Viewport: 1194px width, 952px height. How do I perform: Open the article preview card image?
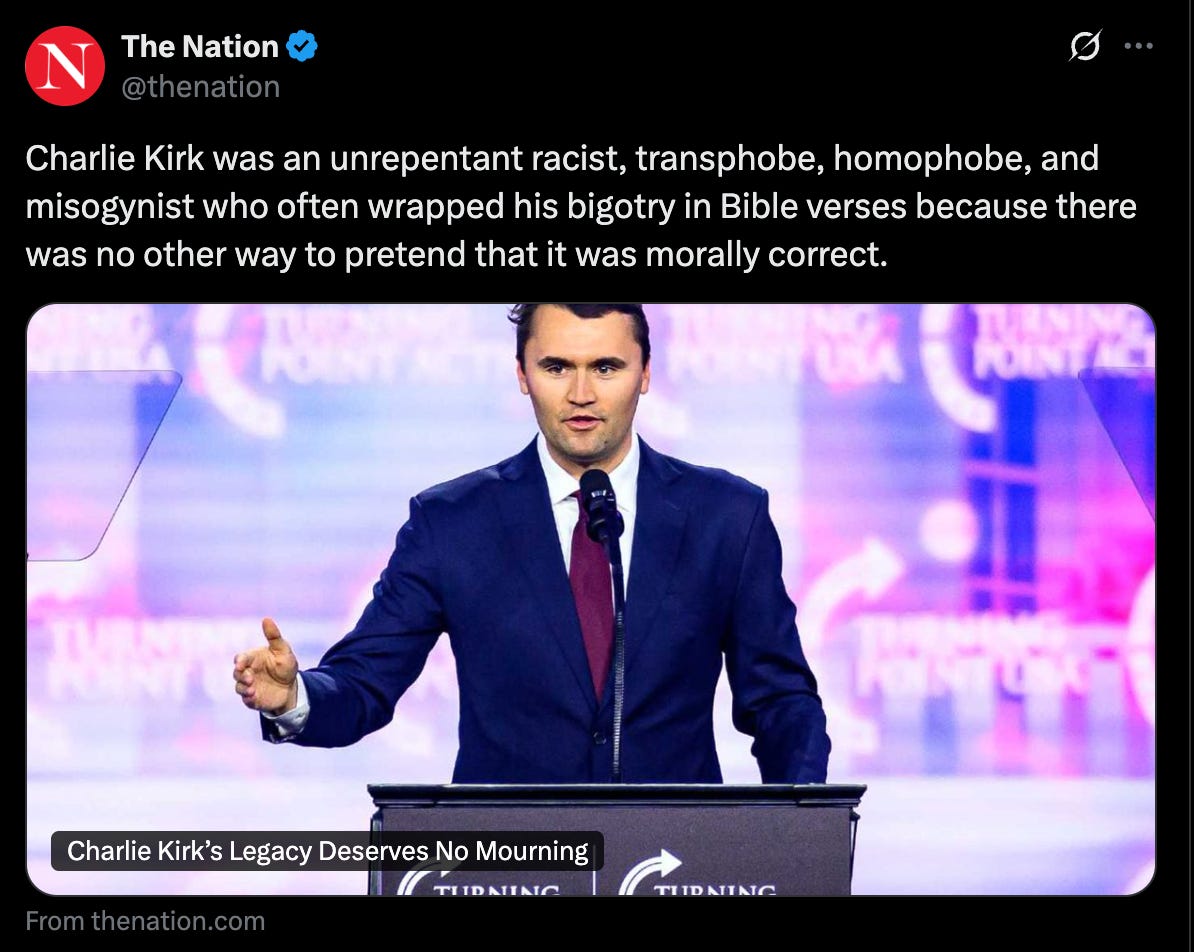tap(591, 599)
